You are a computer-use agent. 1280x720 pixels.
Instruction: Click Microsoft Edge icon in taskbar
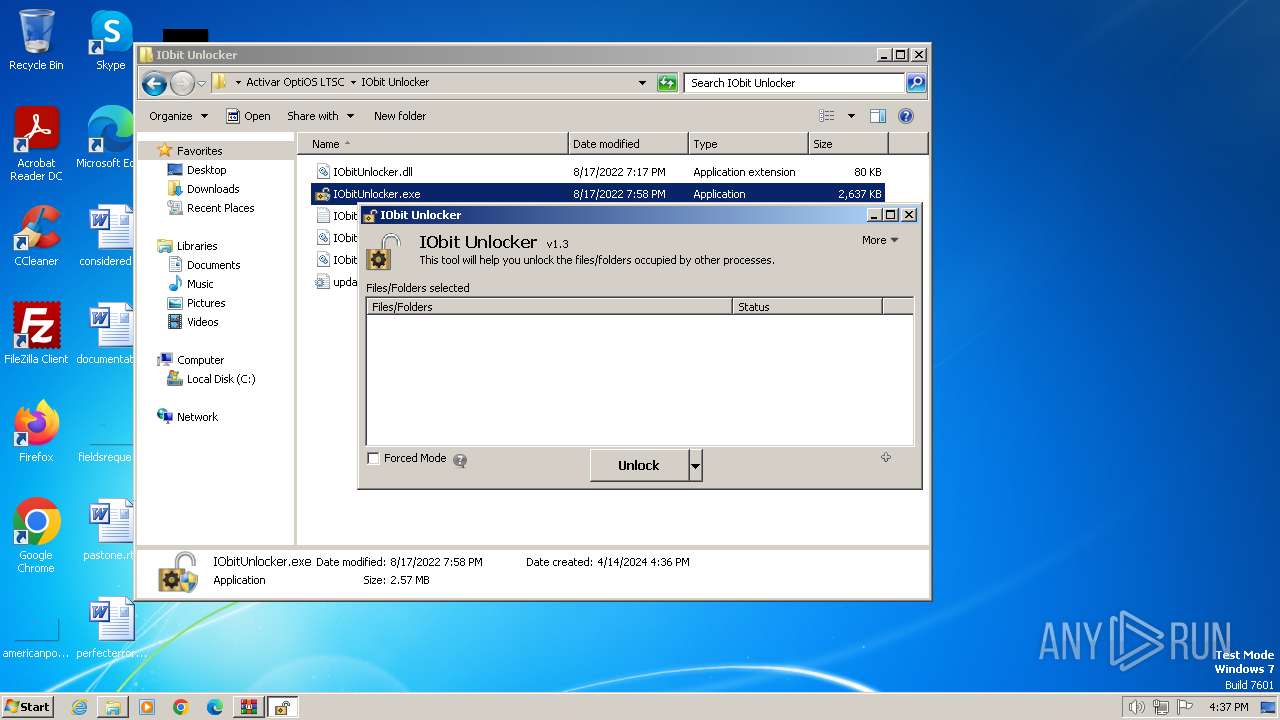pyautogui.click(x=215, y=707)
